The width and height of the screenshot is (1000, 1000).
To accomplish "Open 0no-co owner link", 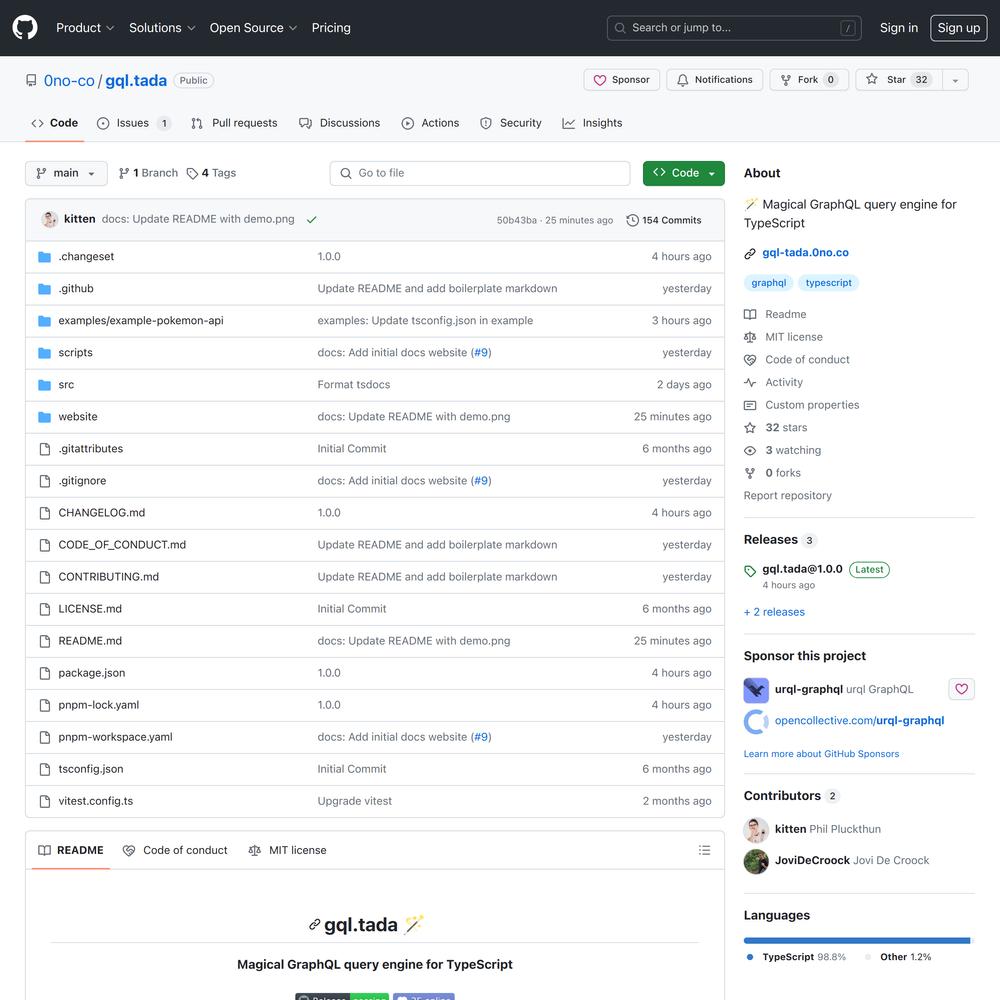I will (x=69, y=81).
